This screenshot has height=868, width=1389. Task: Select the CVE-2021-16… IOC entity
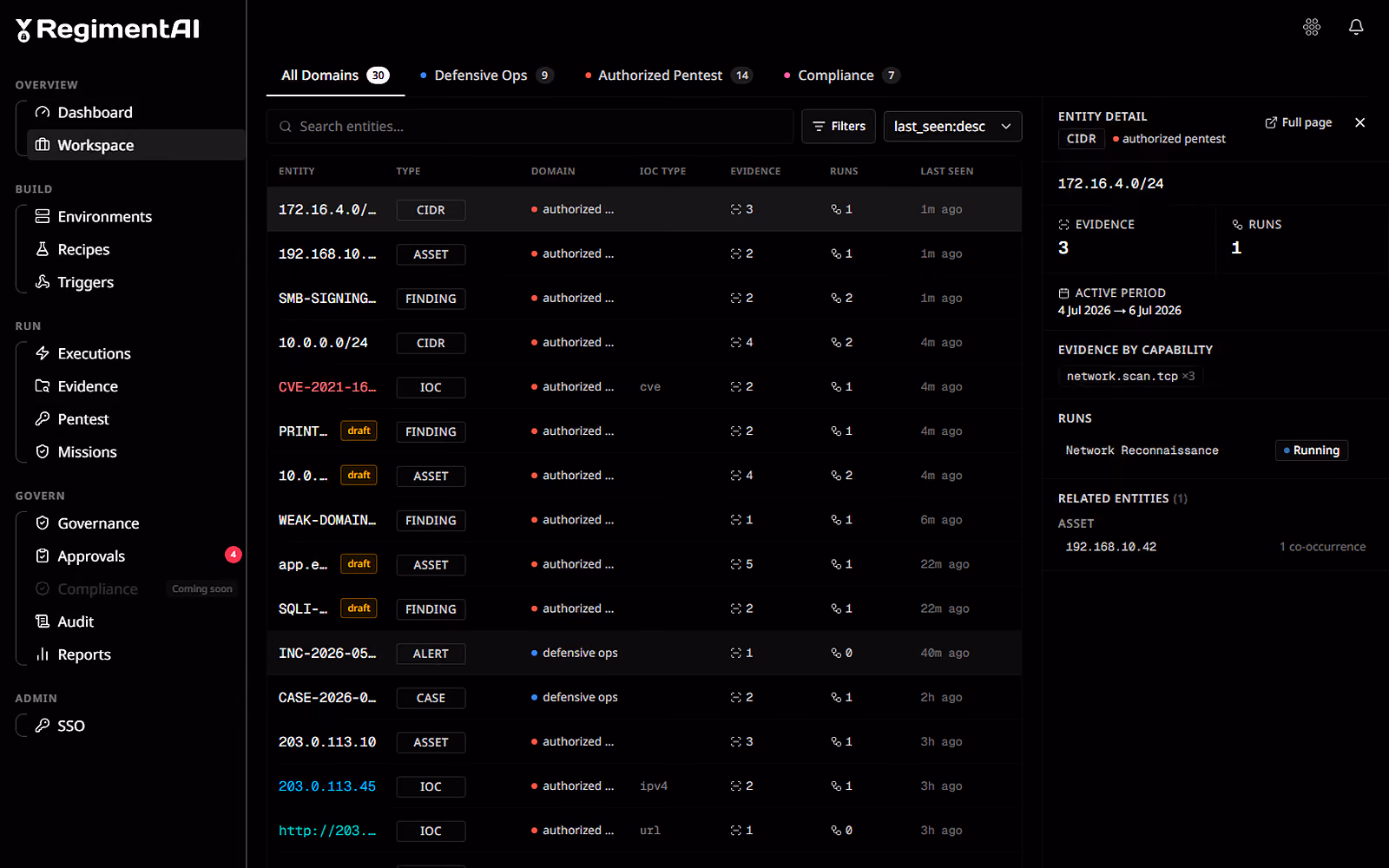[x=327, y=387]
